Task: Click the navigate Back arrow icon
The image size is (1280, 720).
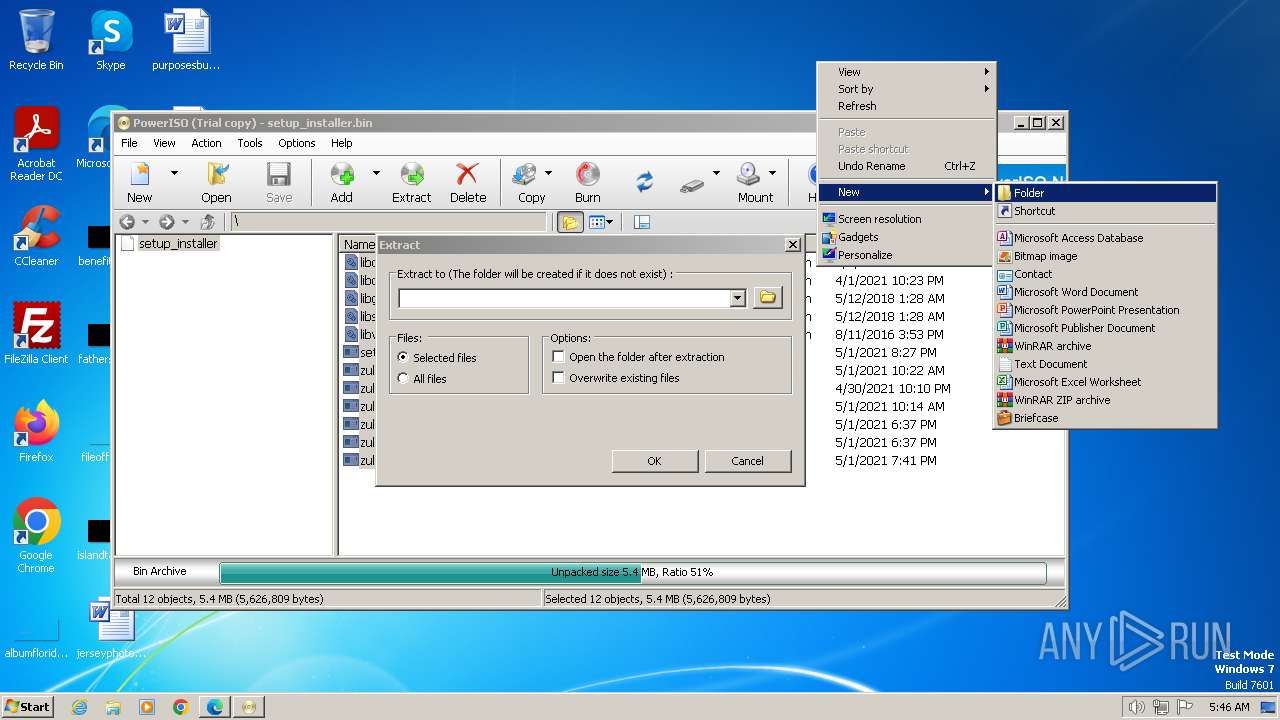Action: coord(127,222)
